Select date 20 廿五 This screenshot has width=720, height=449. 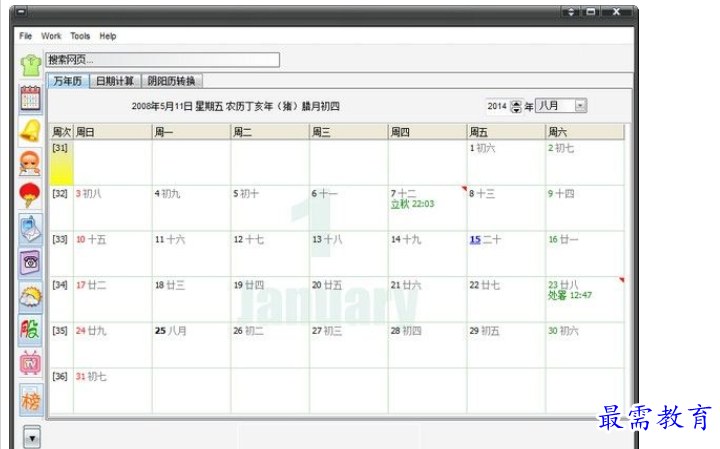[x=349, y=299]
